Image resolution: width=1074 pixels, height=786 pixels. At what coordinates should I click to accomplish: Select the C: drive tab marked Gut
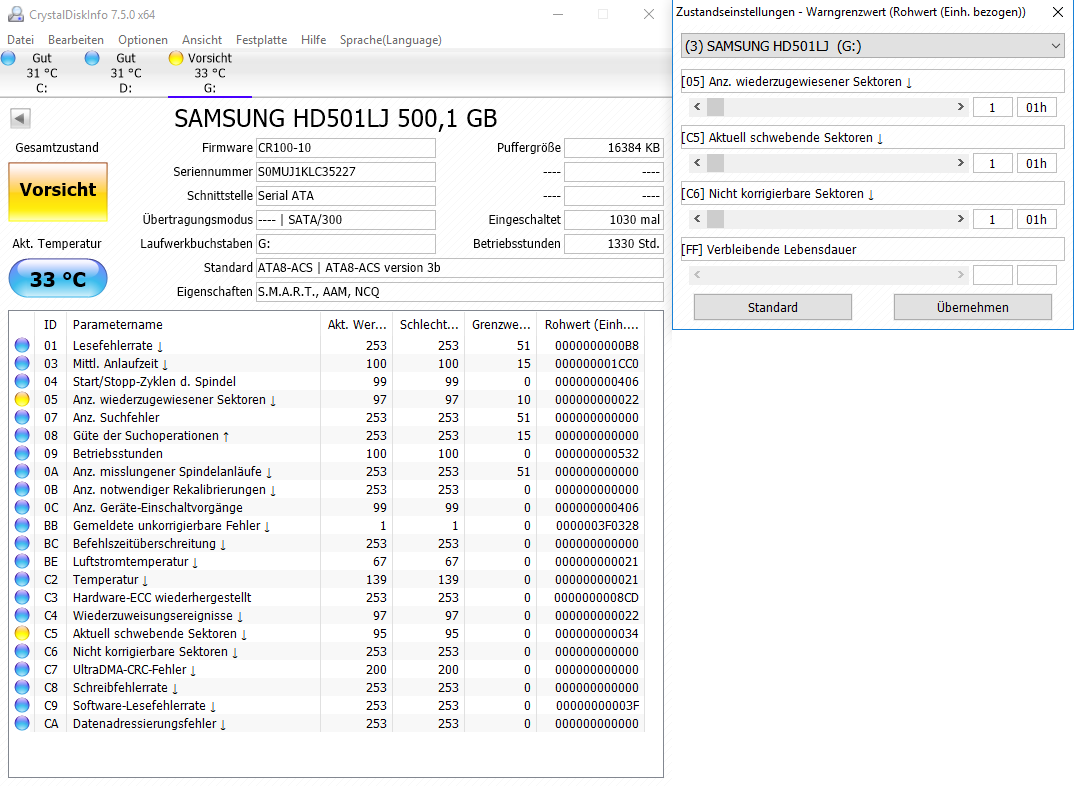[42, 73]
